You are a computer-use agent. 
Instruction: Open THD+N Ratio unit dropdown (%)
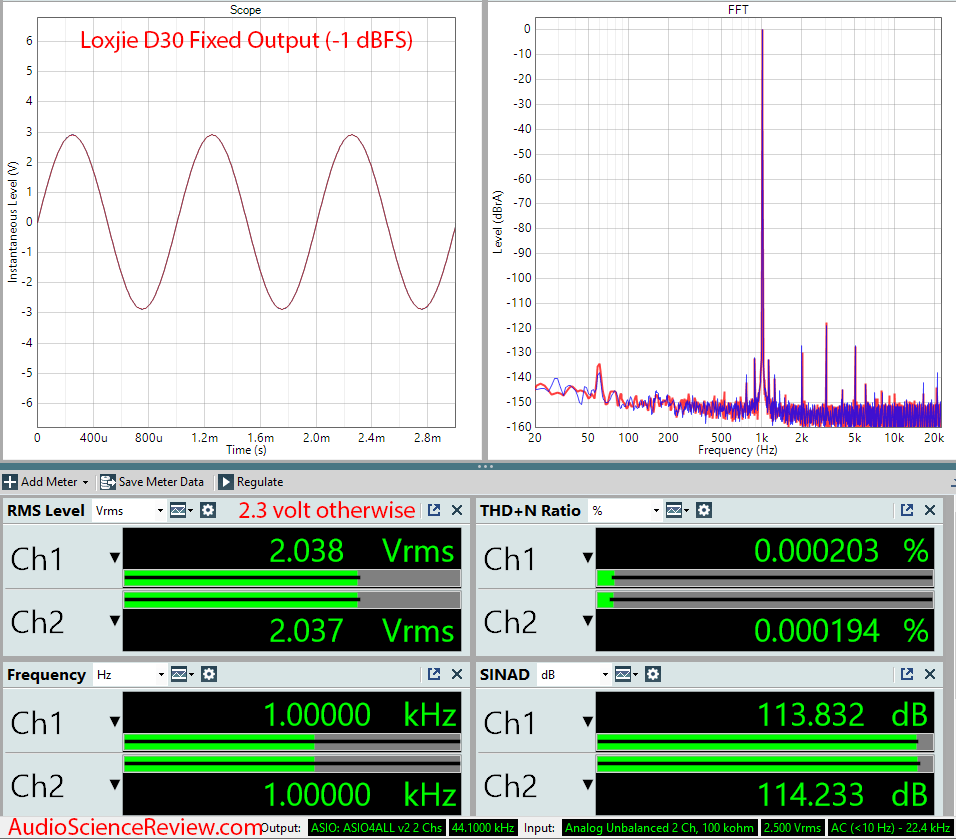pyautogui.click(x=626, y=510)
